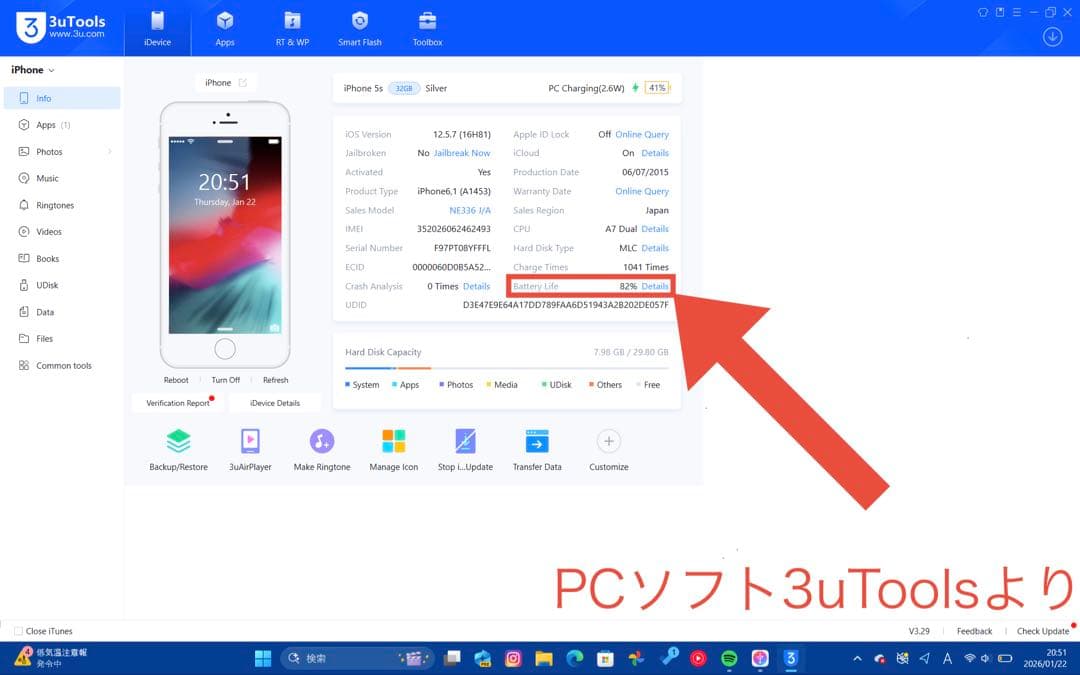
Task: Edit the iPhone device name
Action: click(x=242, y=83)
